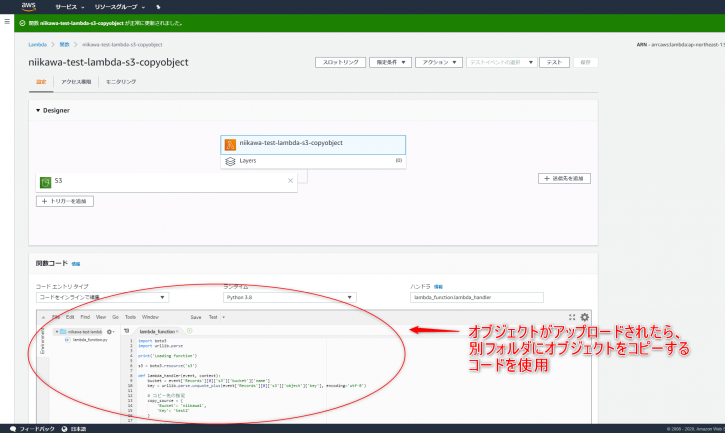Open the code entry type dropdown
The height and width of the screenshot is (433, 725).
[102, 297]
